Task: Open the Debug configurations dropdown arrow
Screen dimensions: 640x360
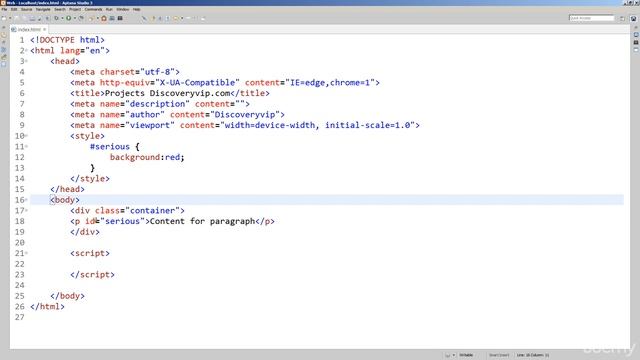Action: coord(62,18)
